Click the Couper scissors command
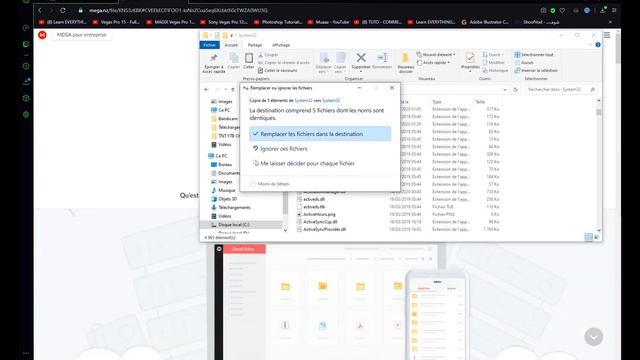Image resolution: width=640 pixels, height=360 pixels. tap(268, 55)
